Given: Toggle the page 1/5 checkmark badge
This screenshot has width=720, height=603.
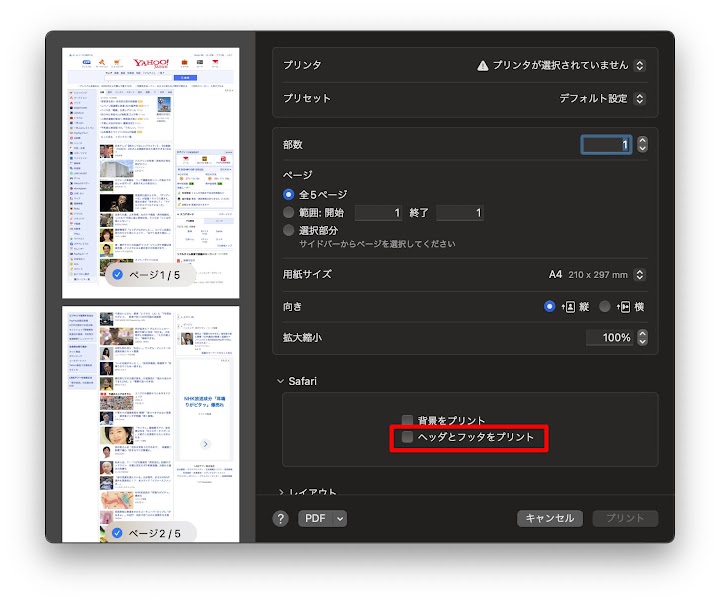Looking at the screenshot, I should [118, 275].
